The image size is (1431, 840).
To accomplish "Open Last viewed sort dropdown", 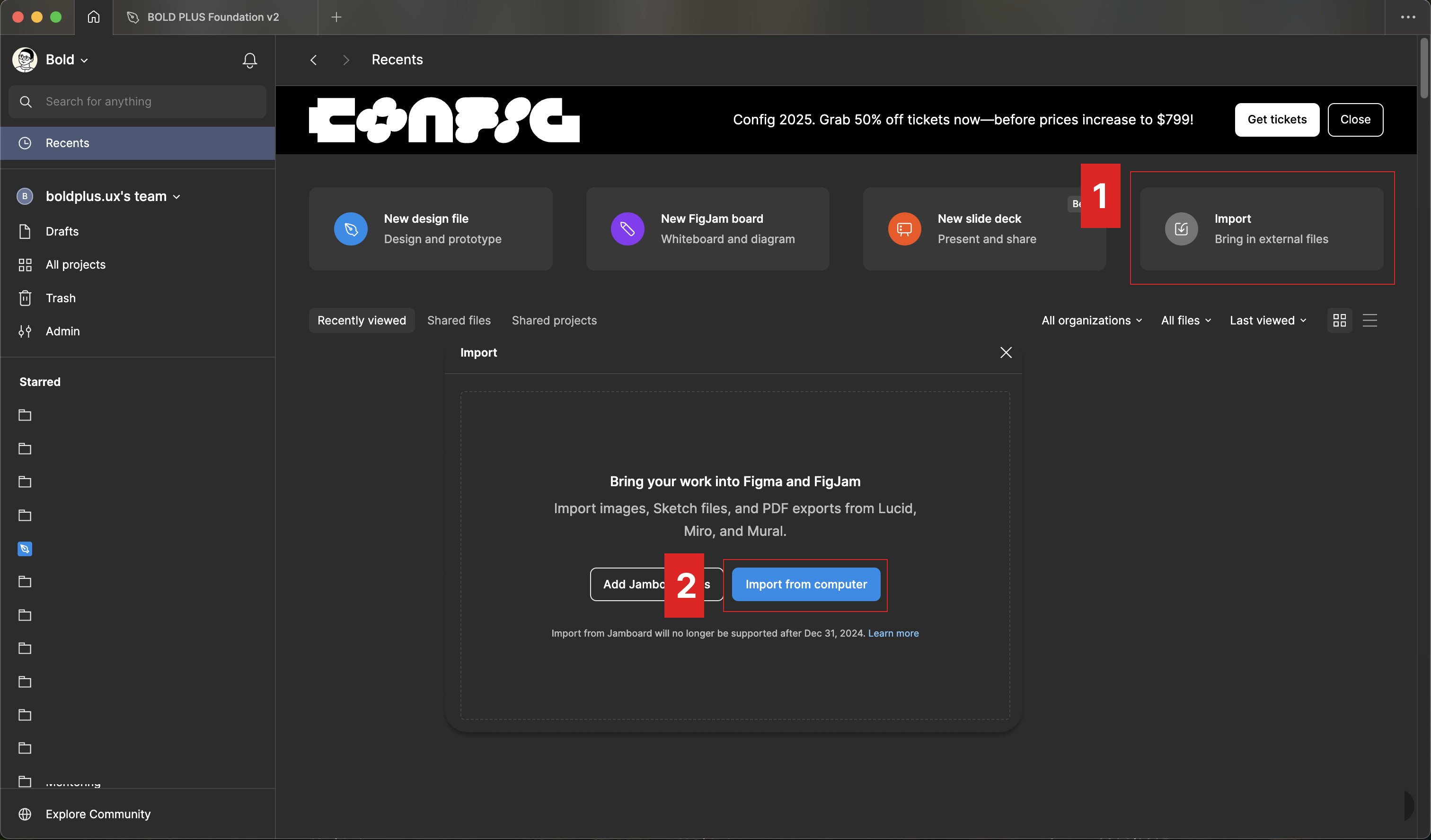I will (1268, 320).
